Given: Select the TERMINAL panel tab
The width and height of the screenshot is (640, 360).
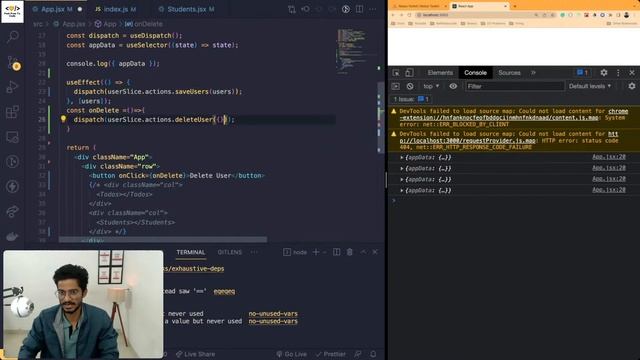Looking at the screenshot, I should tap(191, 252).
